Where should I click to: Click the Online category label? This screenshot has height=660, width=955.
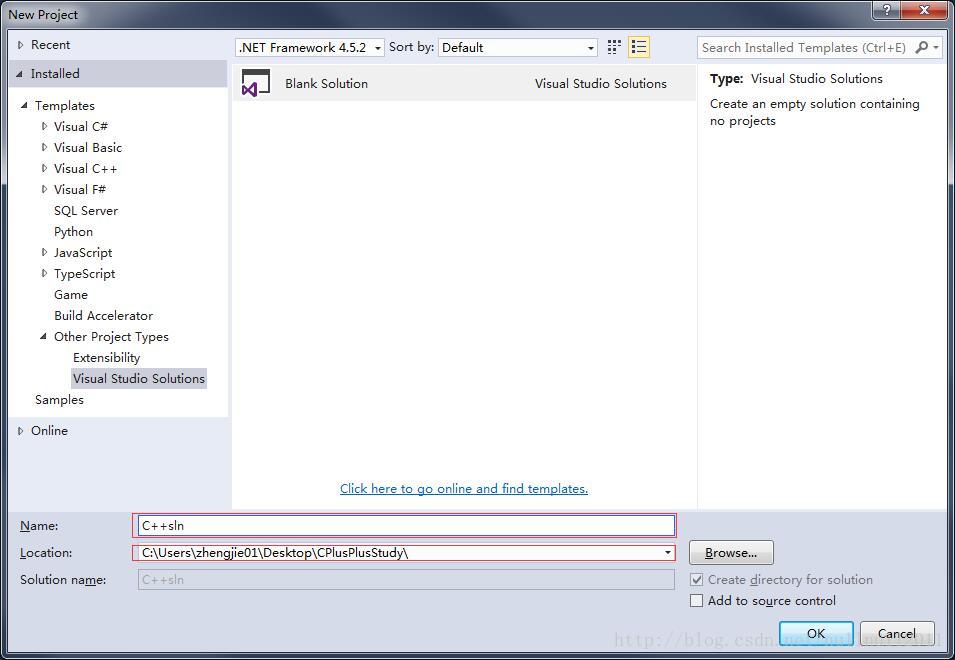49,430
